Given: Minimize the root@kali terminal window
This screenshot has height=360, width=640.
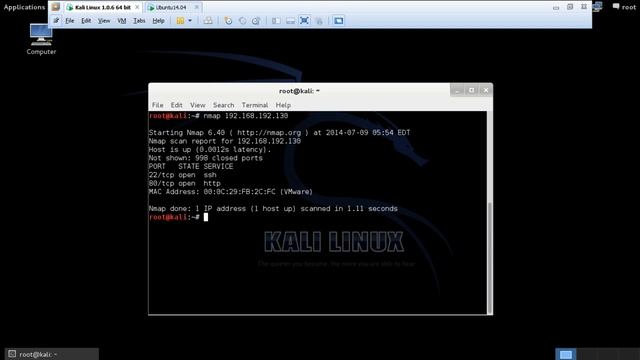Looking at the screenshot, I should coord(457,90).
